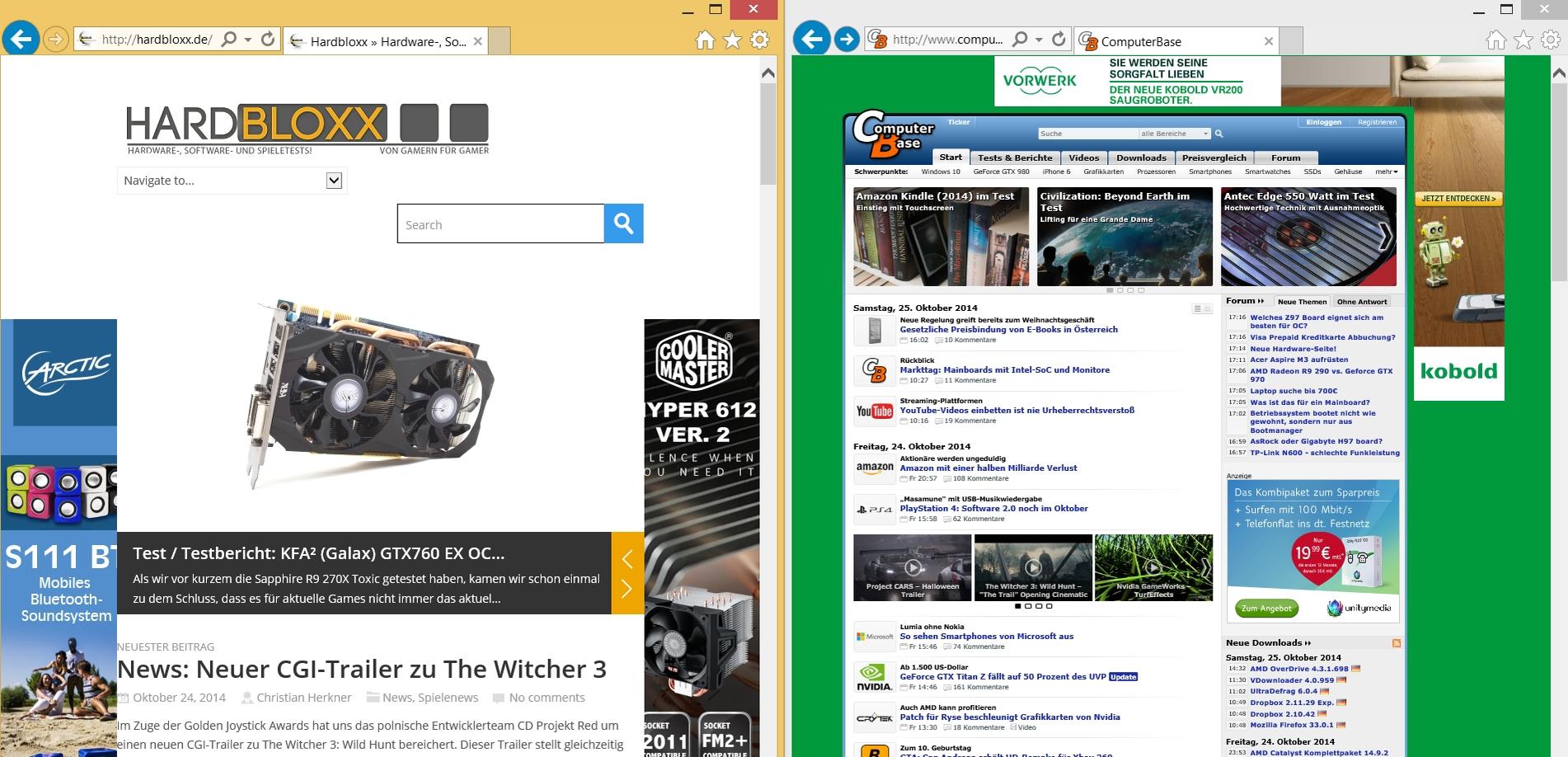
Task: Open author link 'Christian Herkner'
Action: click(x=303, y=698)
